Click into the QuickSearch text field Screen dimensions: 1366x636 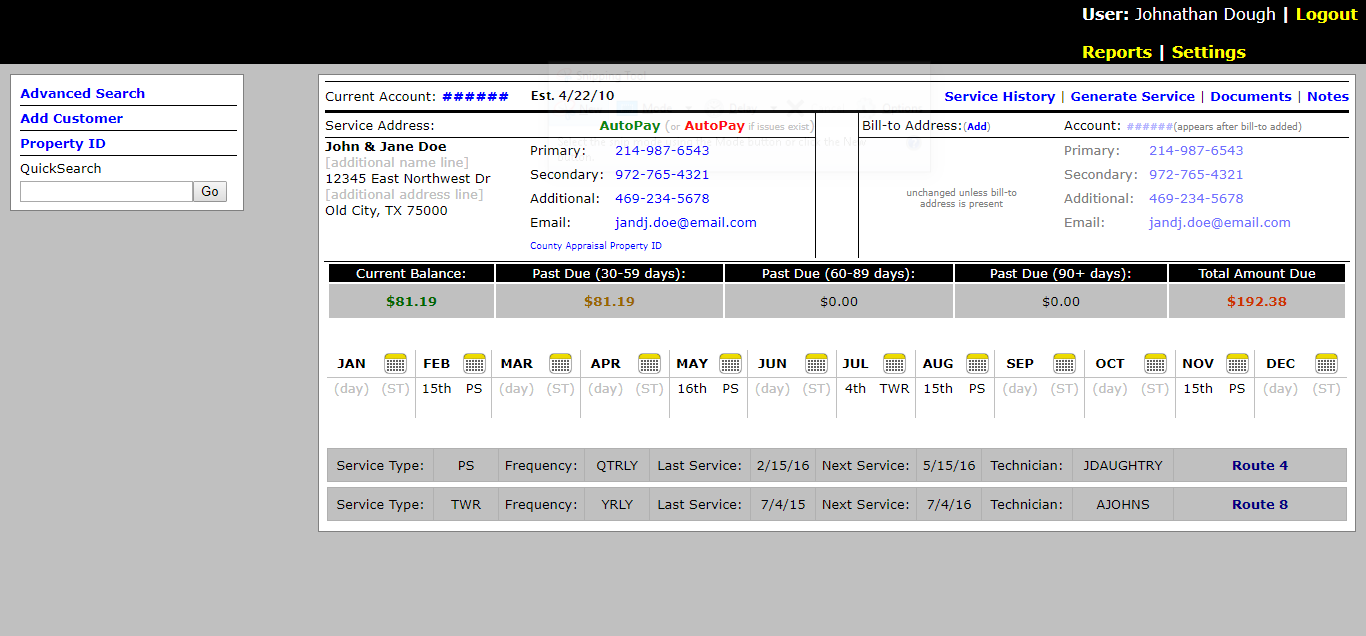[106, 192]
